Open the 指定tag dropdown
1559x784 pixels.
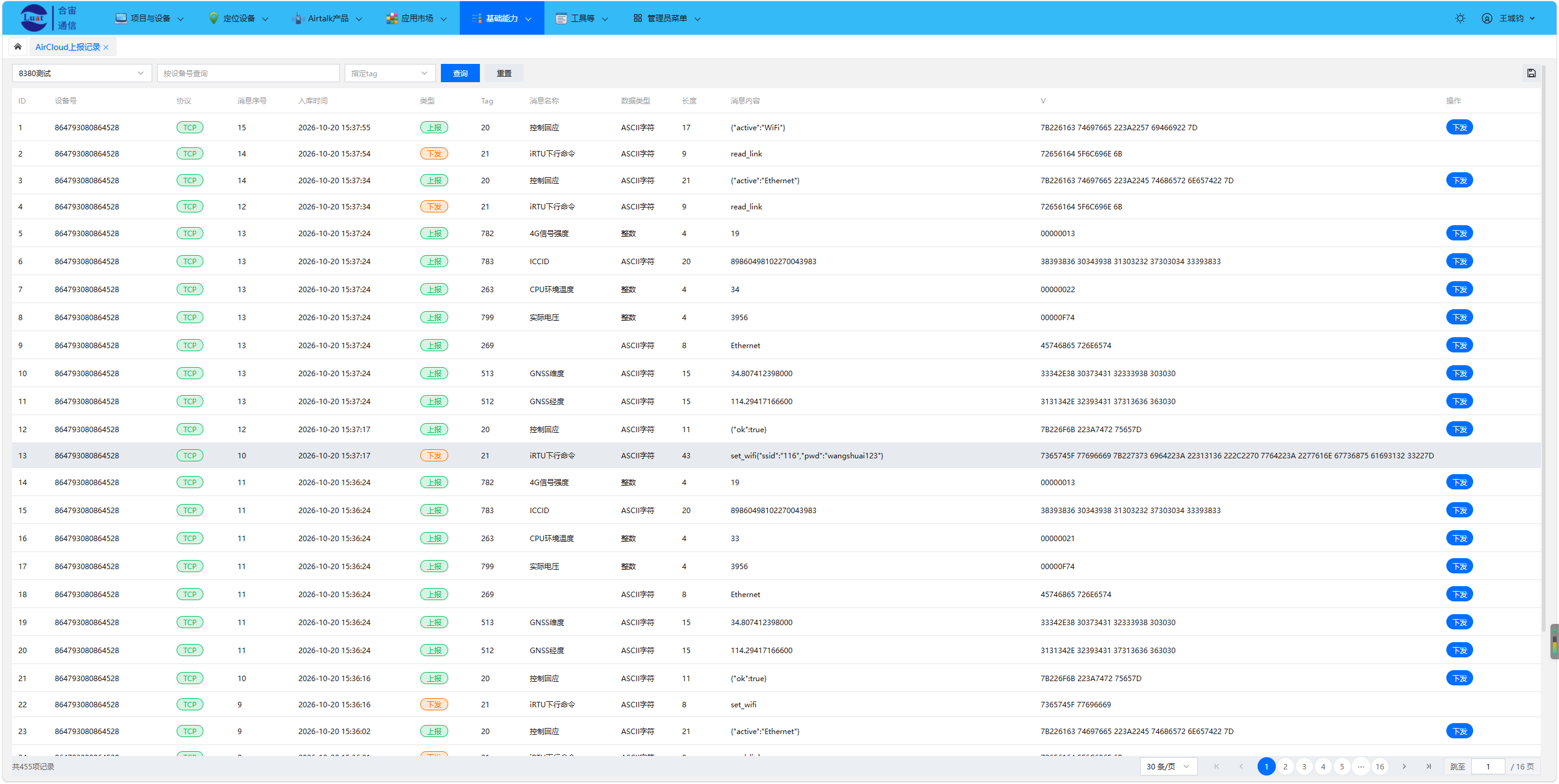[390, 73]
